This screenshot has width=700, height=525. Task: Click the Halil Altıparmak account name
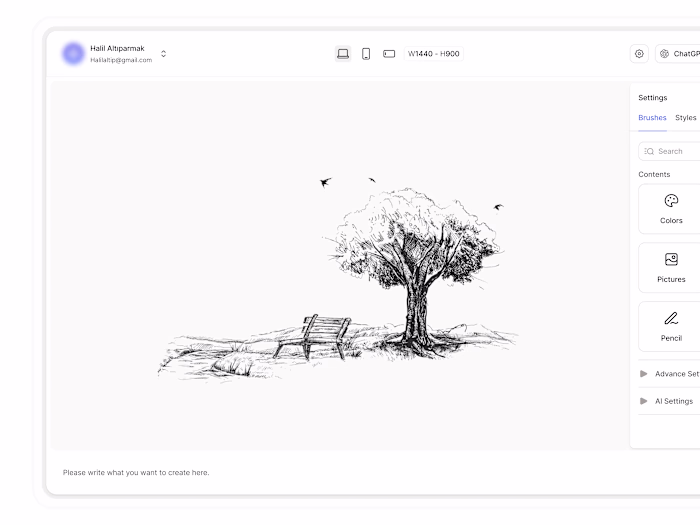[x=117, y=48]
